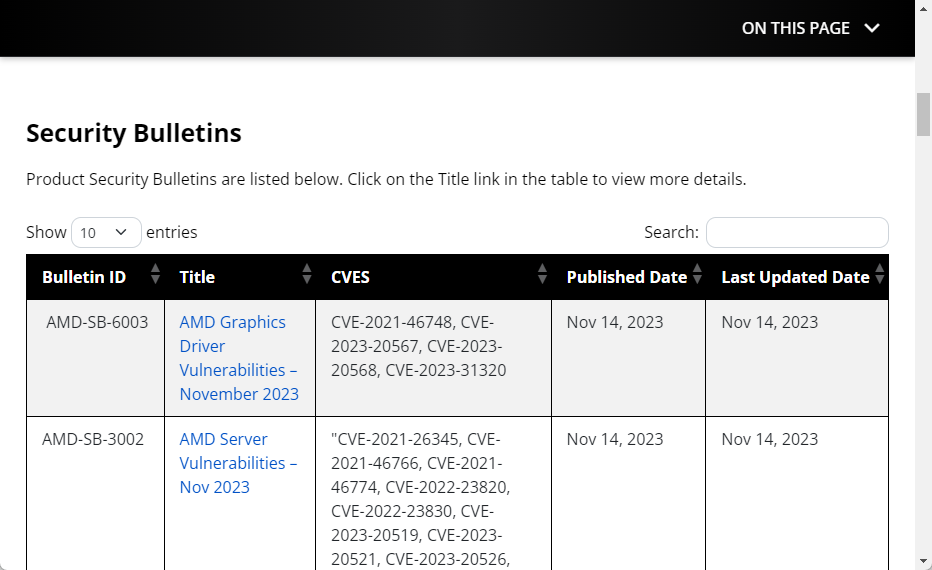Screen dimensions: 932x570
Task: Click the Title column header text
Action: click(x=197, y=277)
